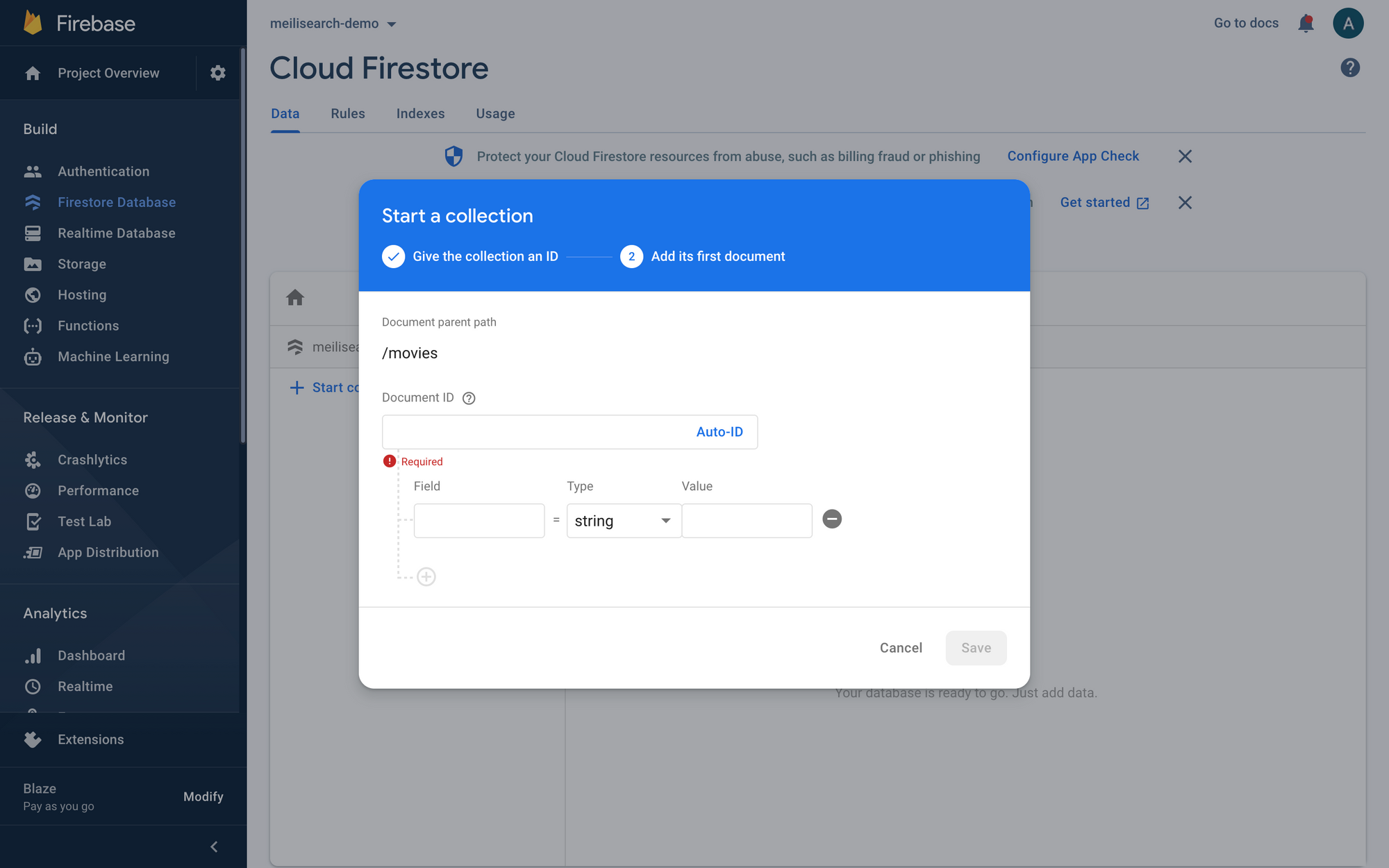Viewport: 1389px width, 868px height.
Task: Click the Crashlytics sidebar icon
Action: 32,459
